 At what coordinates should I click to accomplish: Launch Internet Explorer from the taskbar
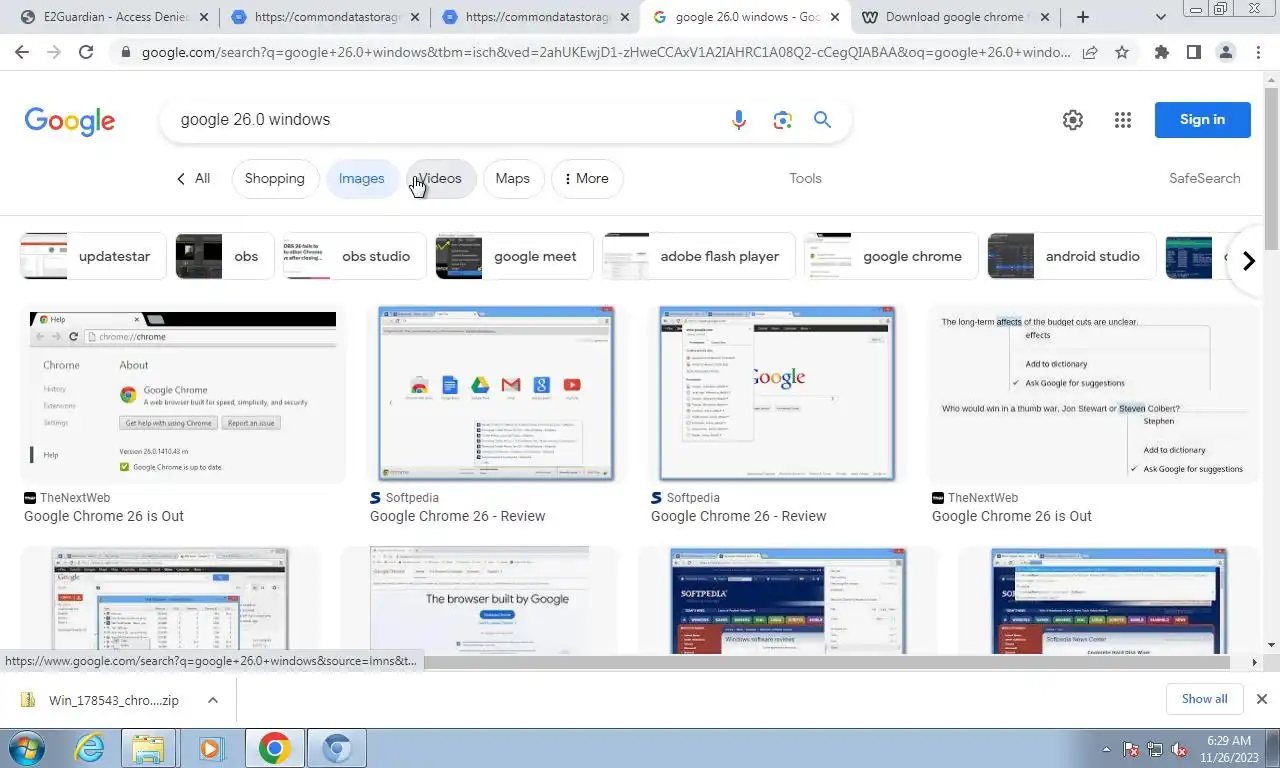90,748
